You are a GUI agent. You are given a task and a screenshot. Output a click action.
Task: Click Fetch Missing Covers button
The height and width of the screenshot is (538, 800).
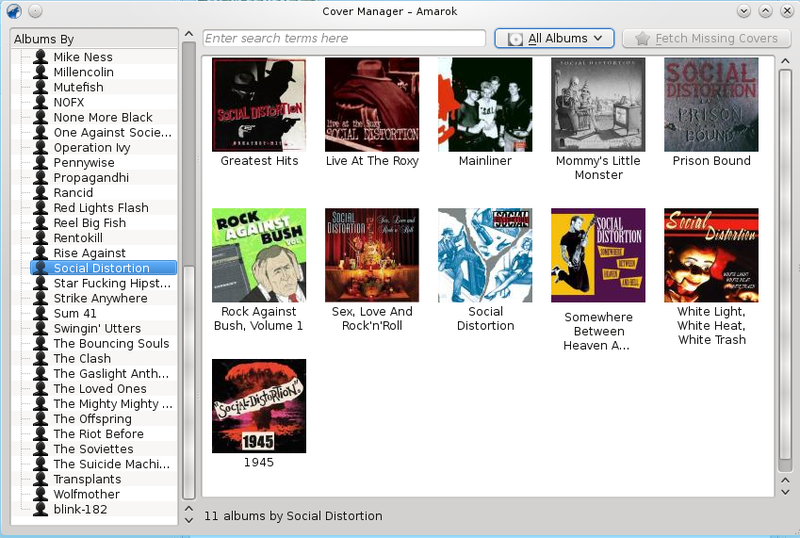(707, 38)
